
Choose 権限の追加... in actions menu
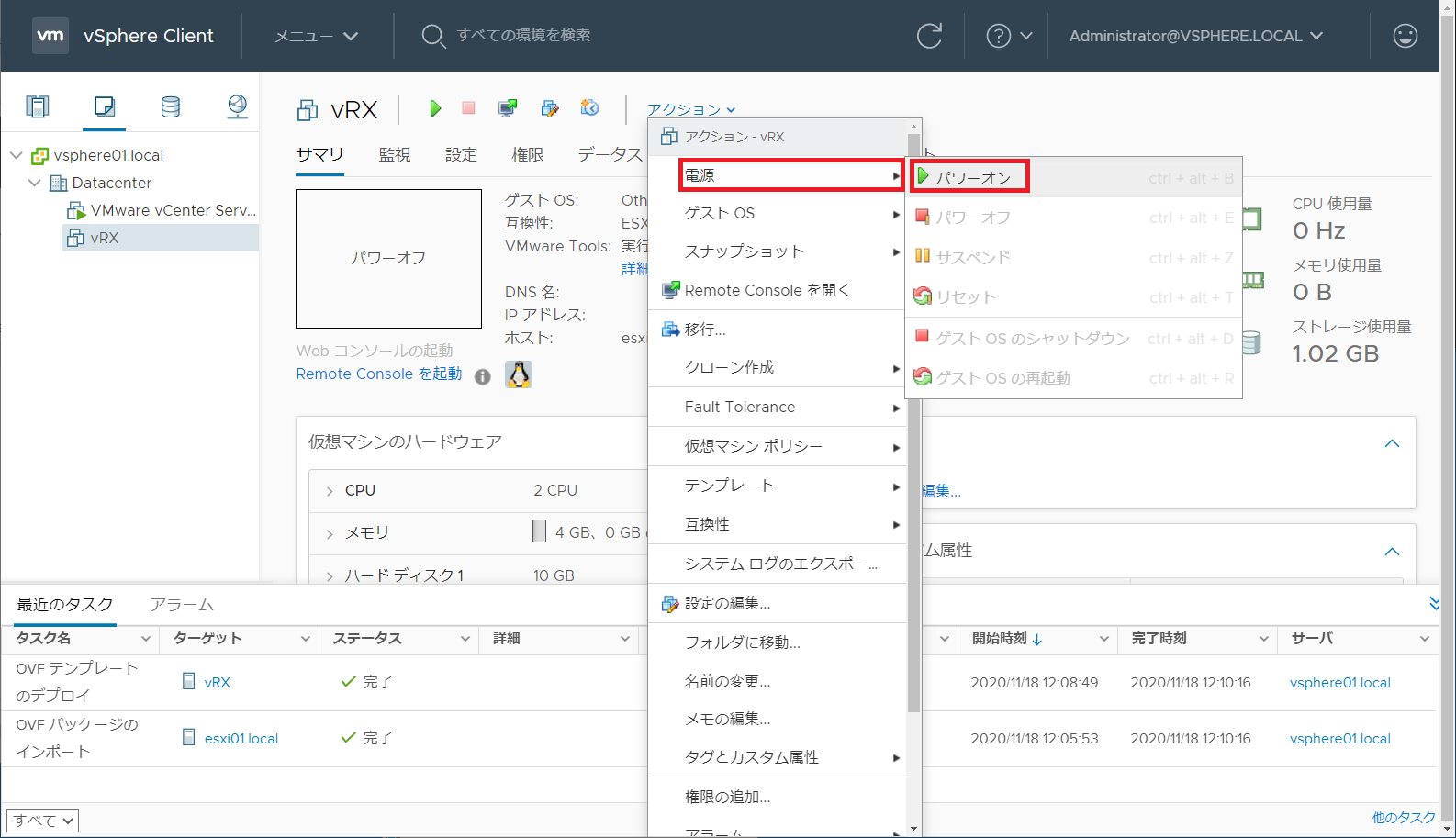pyautogui.click(x=778, y=797)
